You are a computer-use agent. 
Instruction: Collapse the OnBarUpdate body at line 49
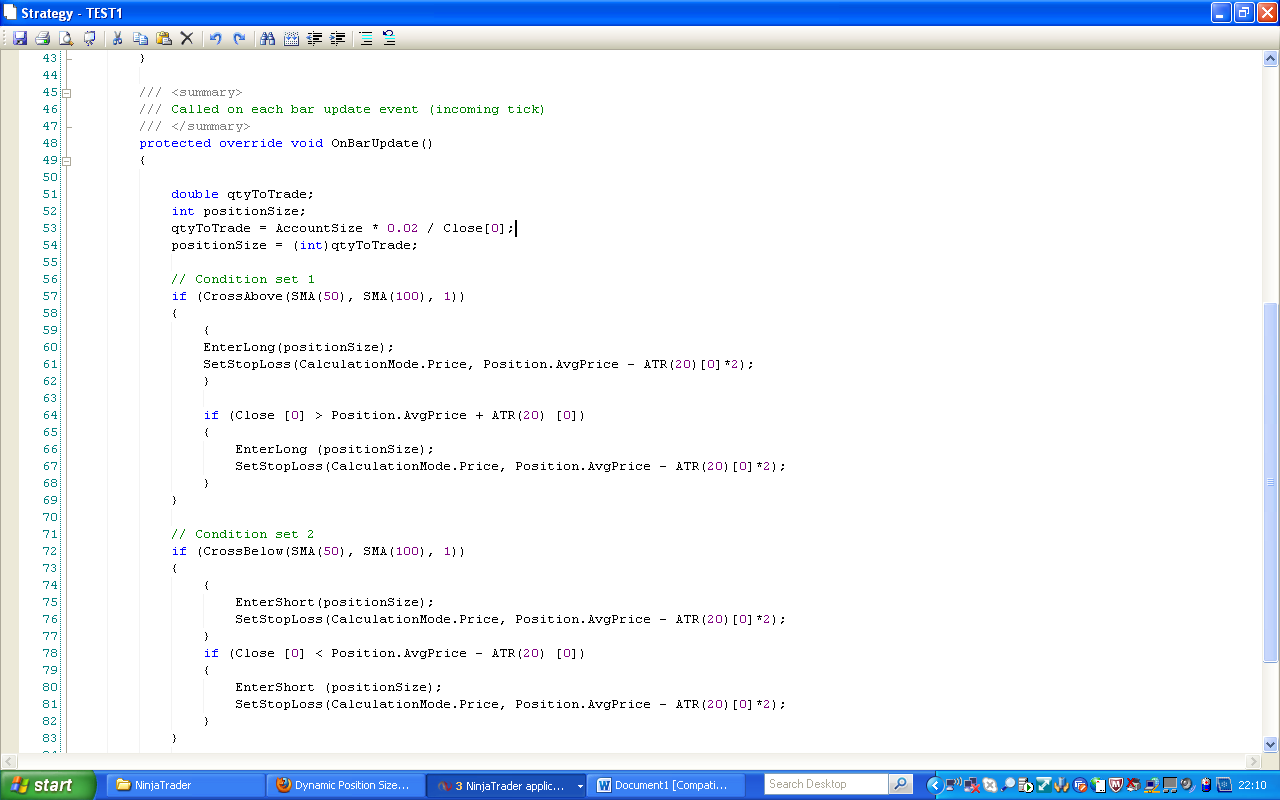(67, 160)
